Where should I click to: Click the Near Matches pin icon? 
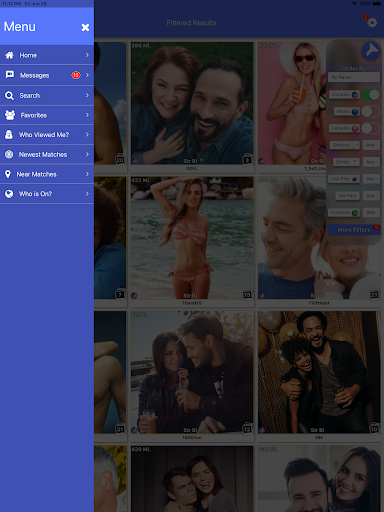pos(8,174)
